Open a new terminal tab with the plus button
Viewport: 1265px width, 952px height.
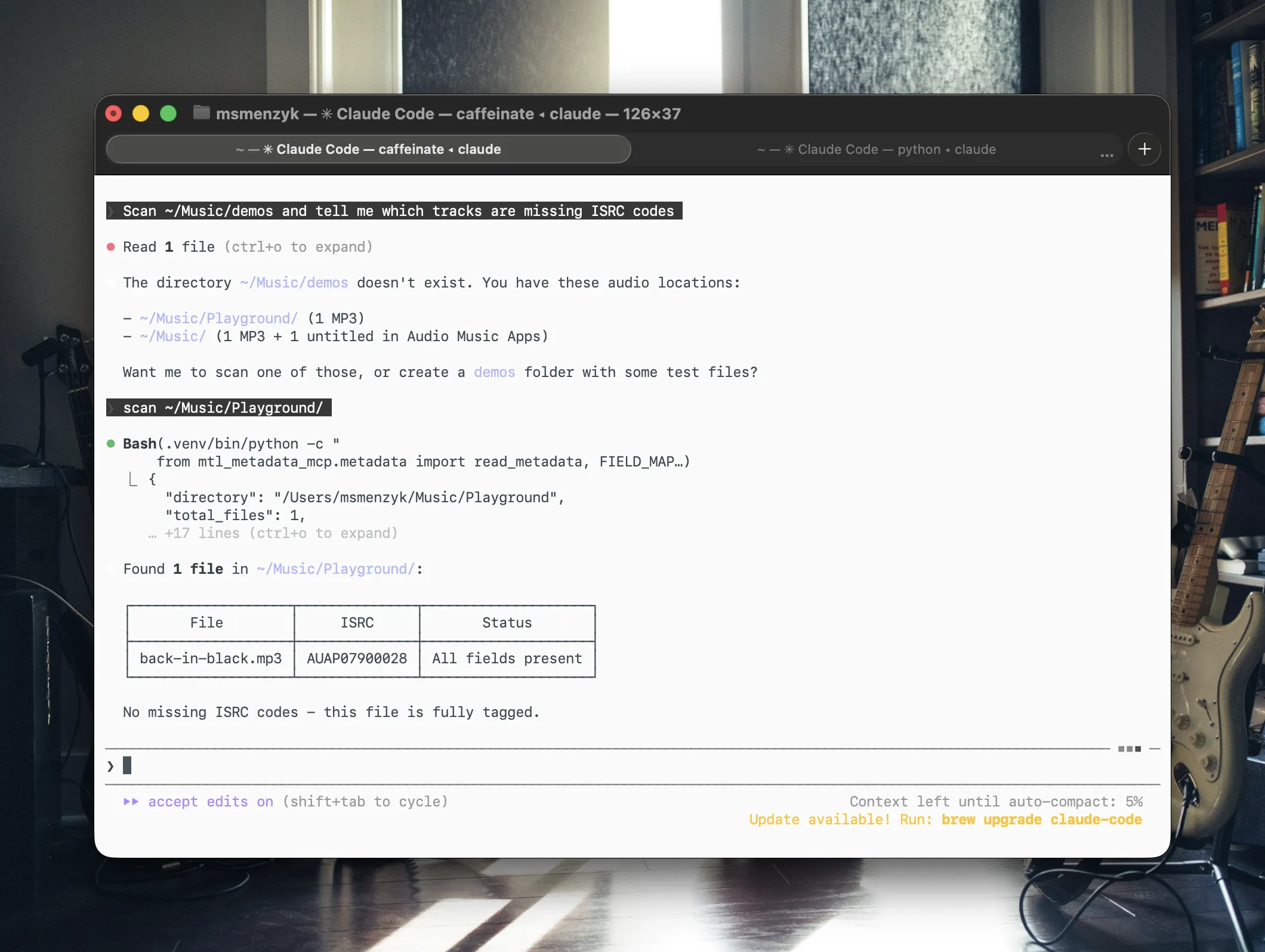tap(1144, 149)
